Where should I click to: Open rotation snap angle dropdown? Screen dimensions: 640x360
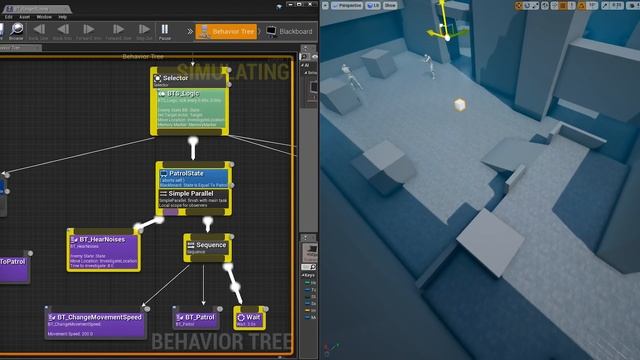pyautogui.click(x=593, y=5)
